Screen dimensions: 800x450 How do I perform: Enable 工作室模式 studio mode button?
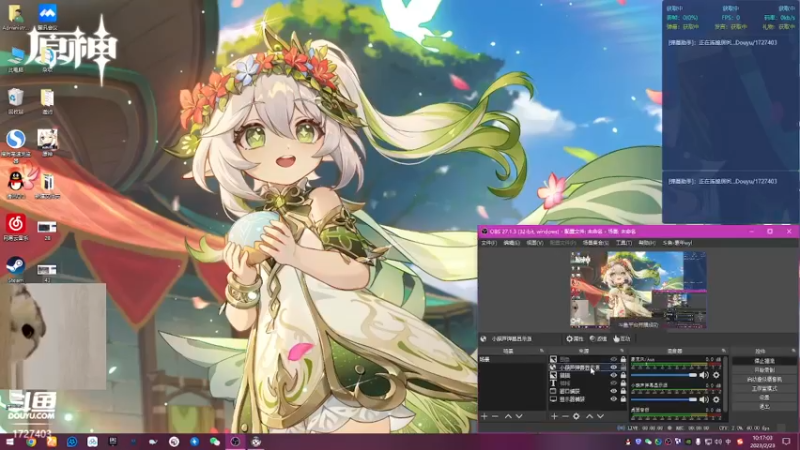[x=764, y=388]
